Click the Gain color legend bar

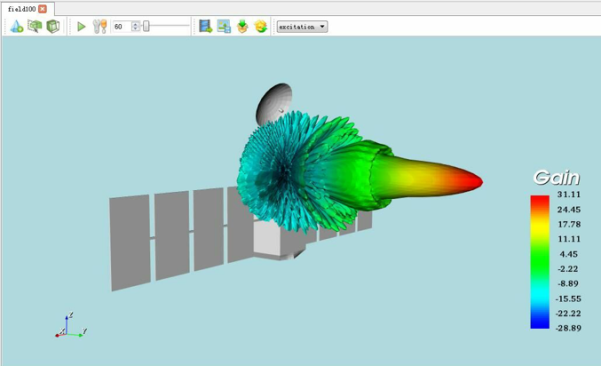pos(540,262)
